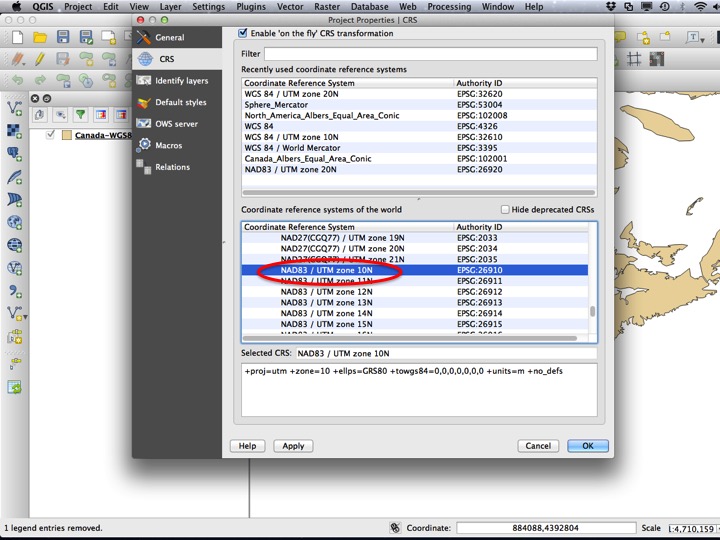Click the Add PostGIS Layers elephant icon
This screenshot has height=540, width=720.
pyautogui.click(x=15, y=154)
